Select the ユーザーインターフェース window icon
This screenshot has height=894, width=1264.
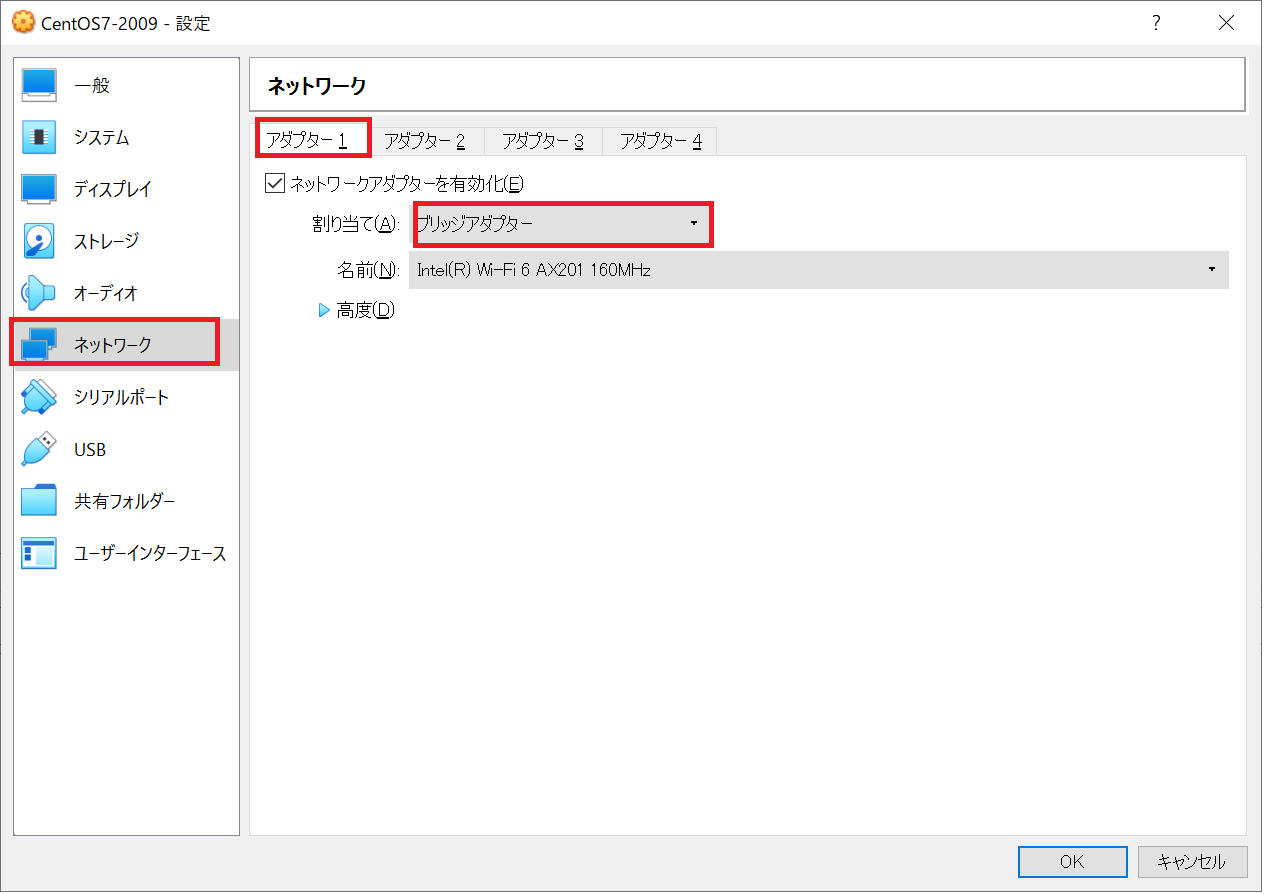point(39,553)
